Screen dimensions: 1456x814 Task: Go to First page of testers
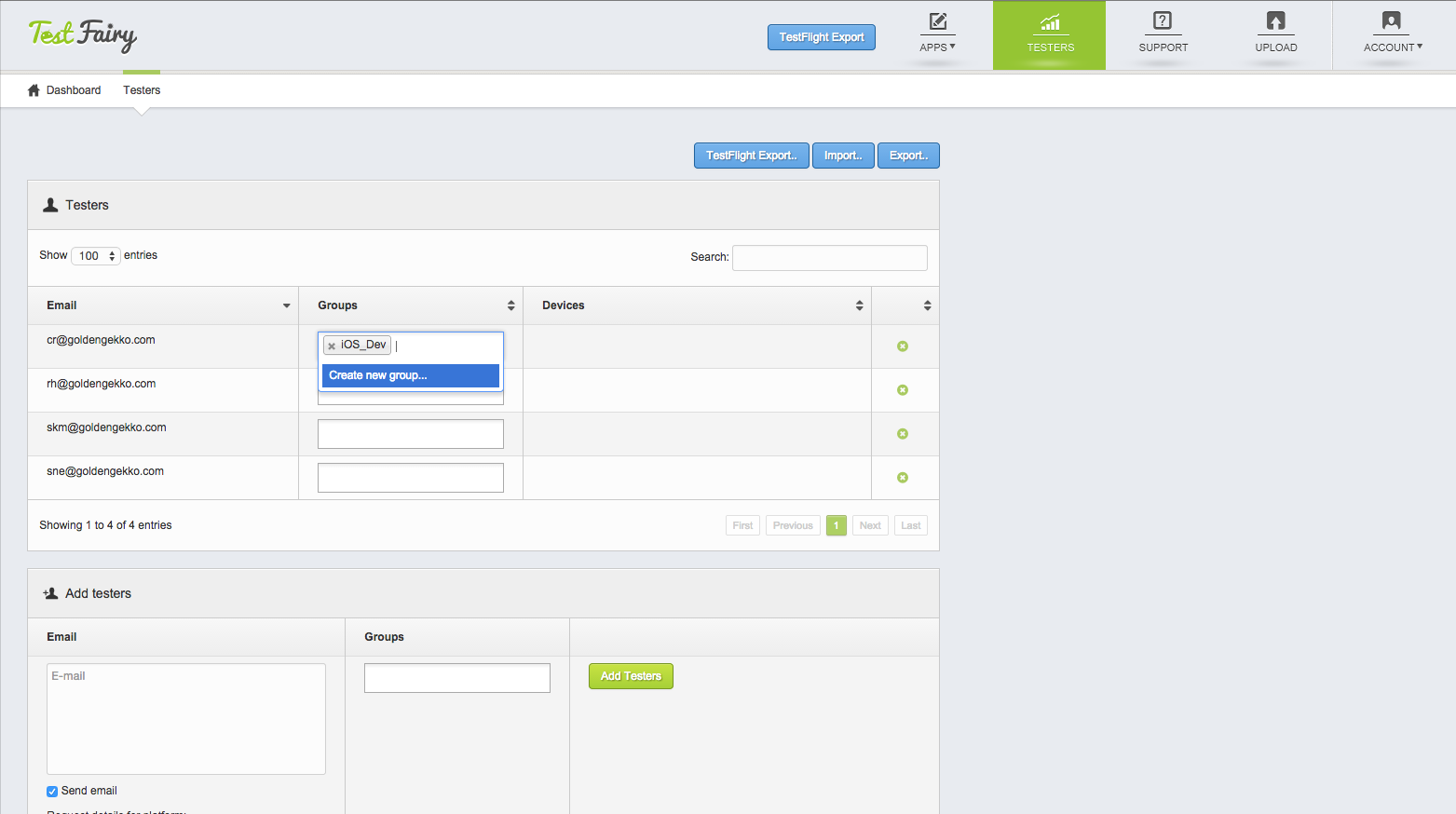point(742,525)
